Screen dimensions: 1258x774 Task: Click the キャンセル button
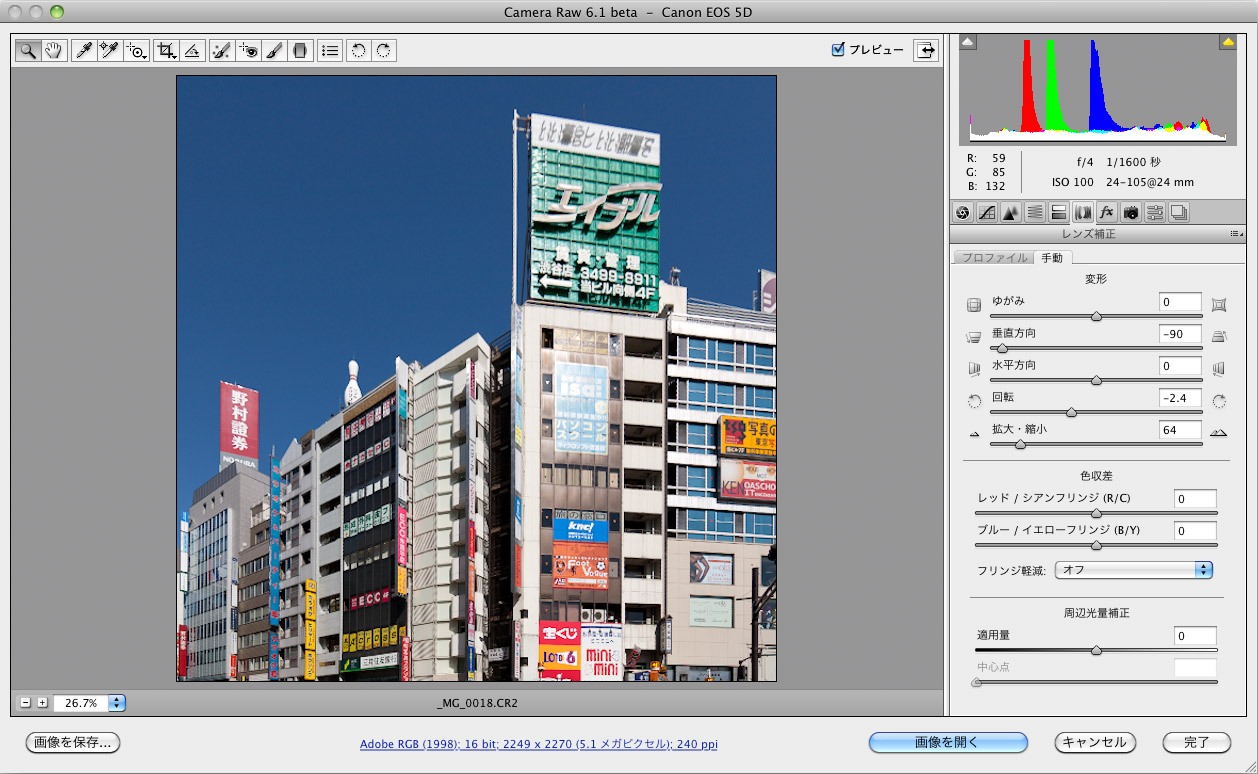1095,742
